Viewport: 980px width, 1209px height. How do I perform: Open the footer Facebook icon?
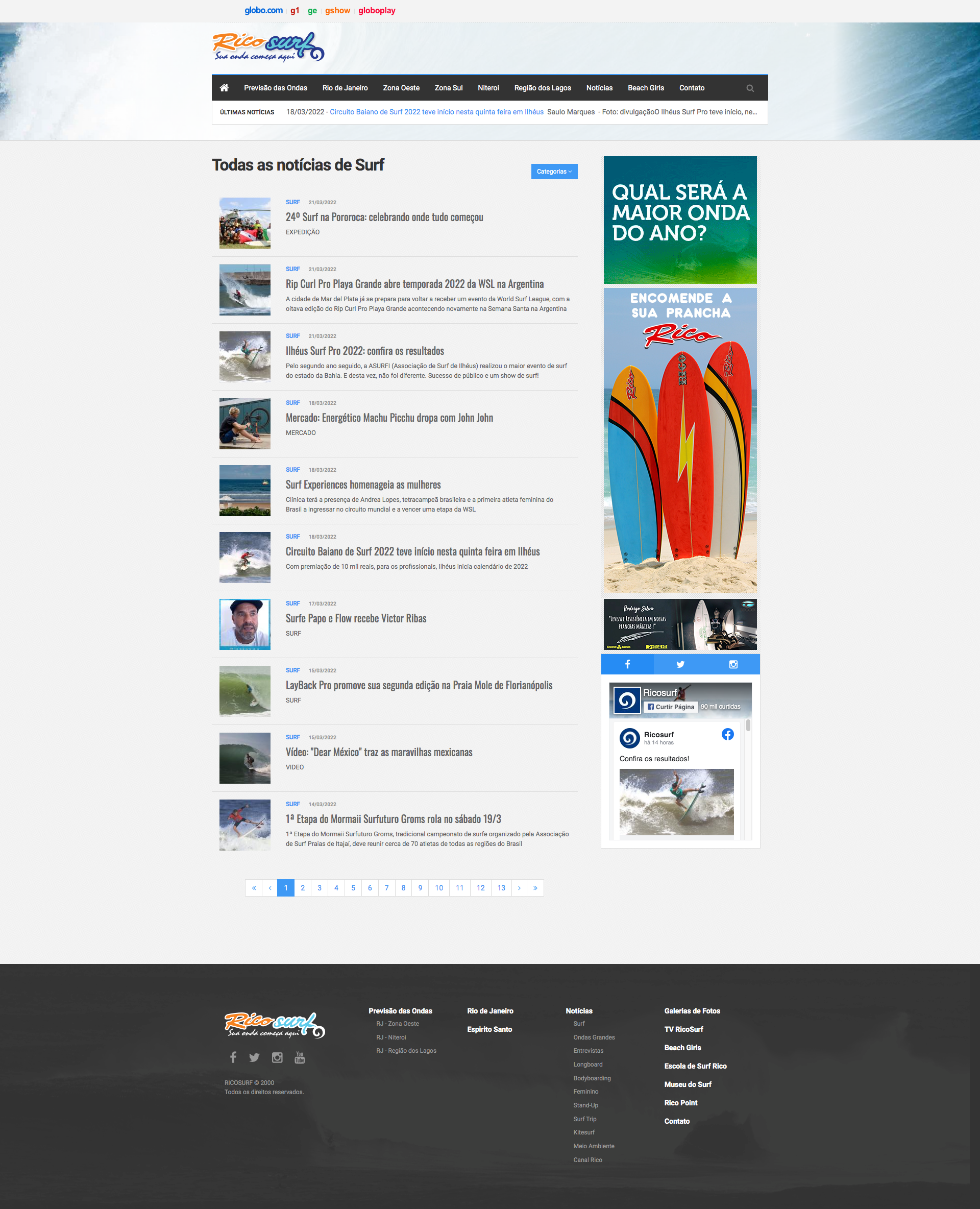(x=233, y=1057)
